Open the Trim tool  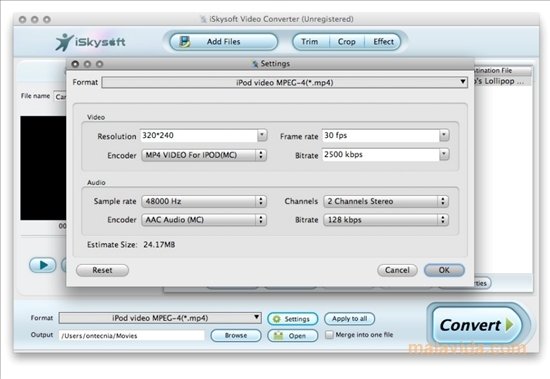coord(310,42)
